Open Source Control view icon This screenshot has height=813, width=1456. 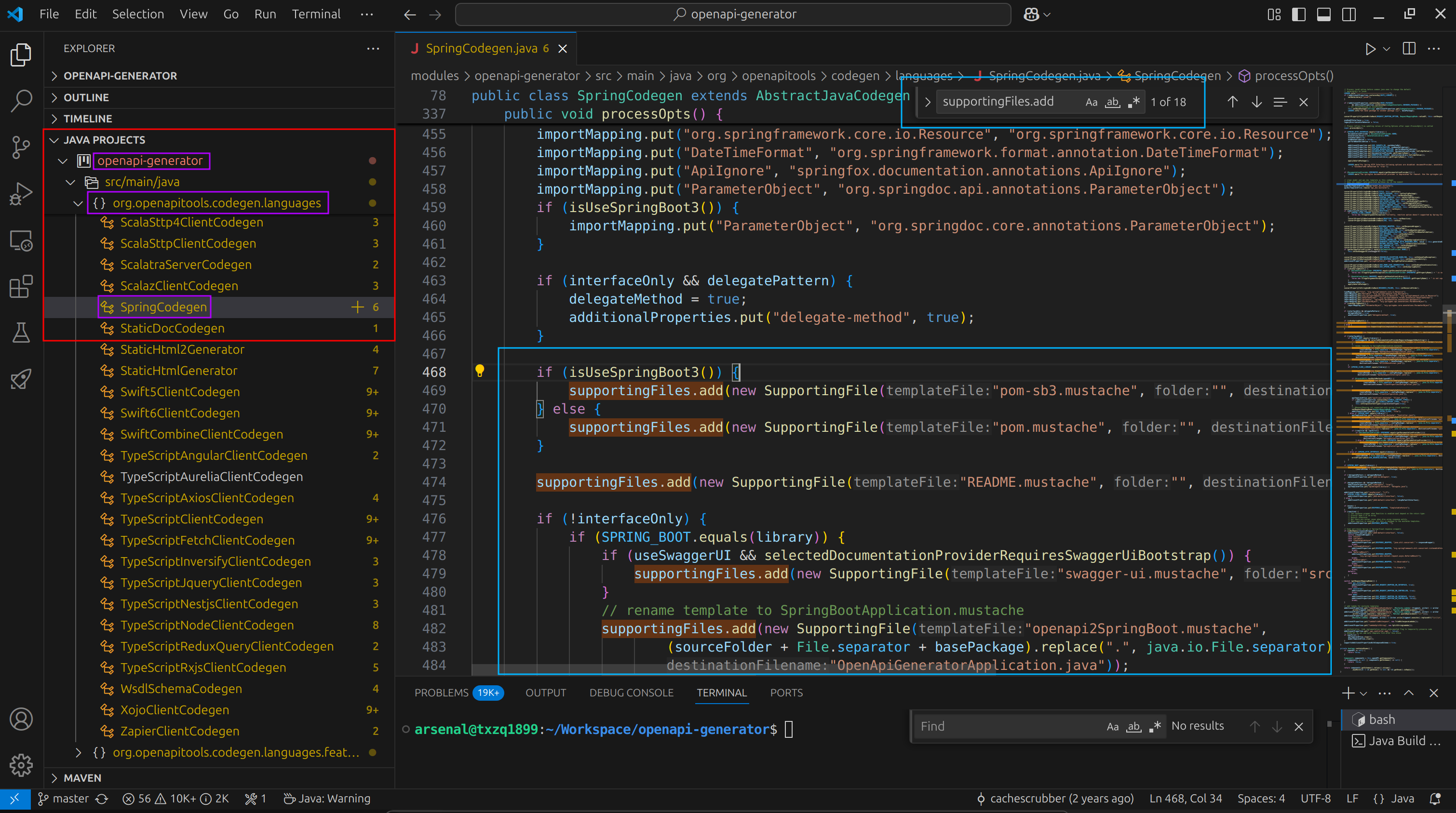pos(21,147)
